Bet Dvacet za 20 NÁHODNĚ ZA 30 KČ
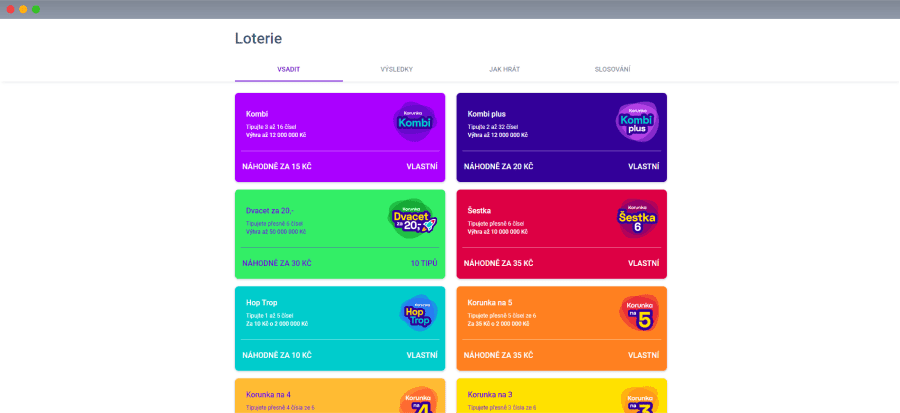This screenshot has height=413, width=900. pyautogui.click(x=277, y=263)
